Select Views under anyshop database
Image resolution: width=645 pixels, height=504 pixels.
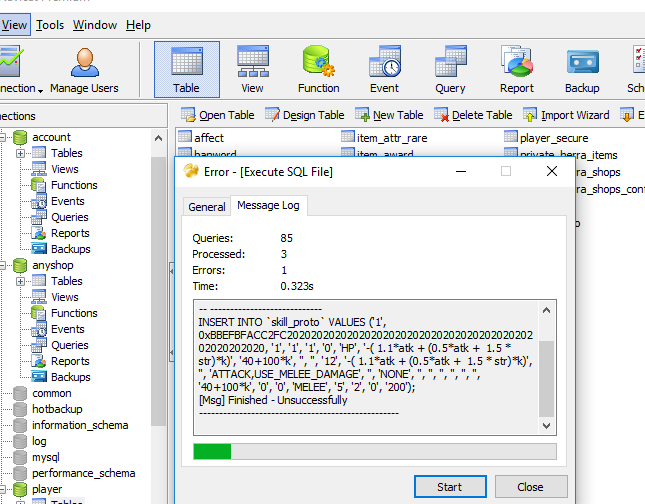coord(65,297)
